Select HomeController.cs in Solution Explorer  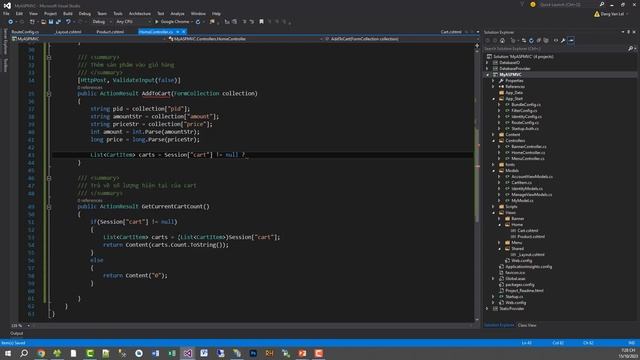click(x=528, y=153)
